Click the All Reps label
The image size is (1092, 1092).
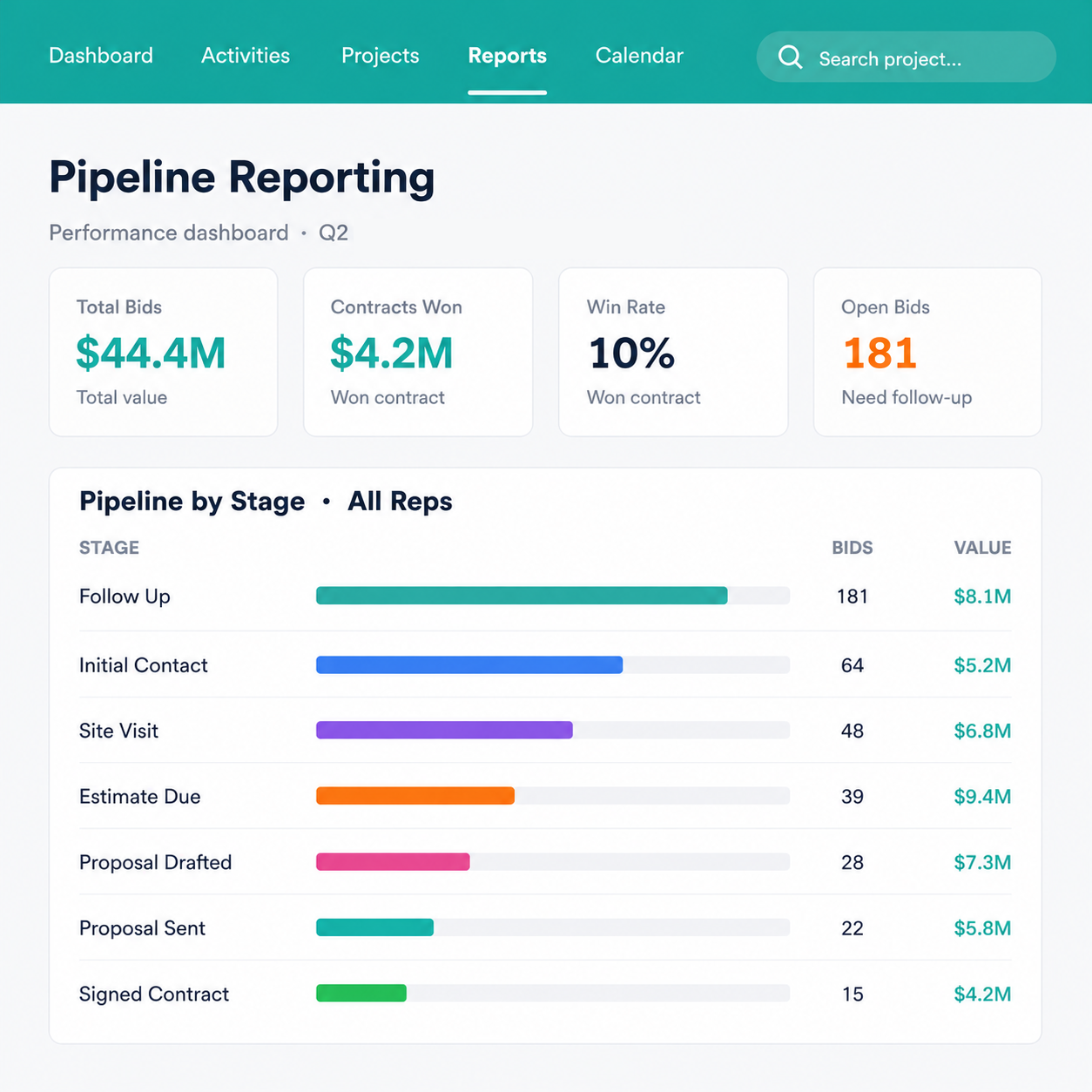point(400,502)
